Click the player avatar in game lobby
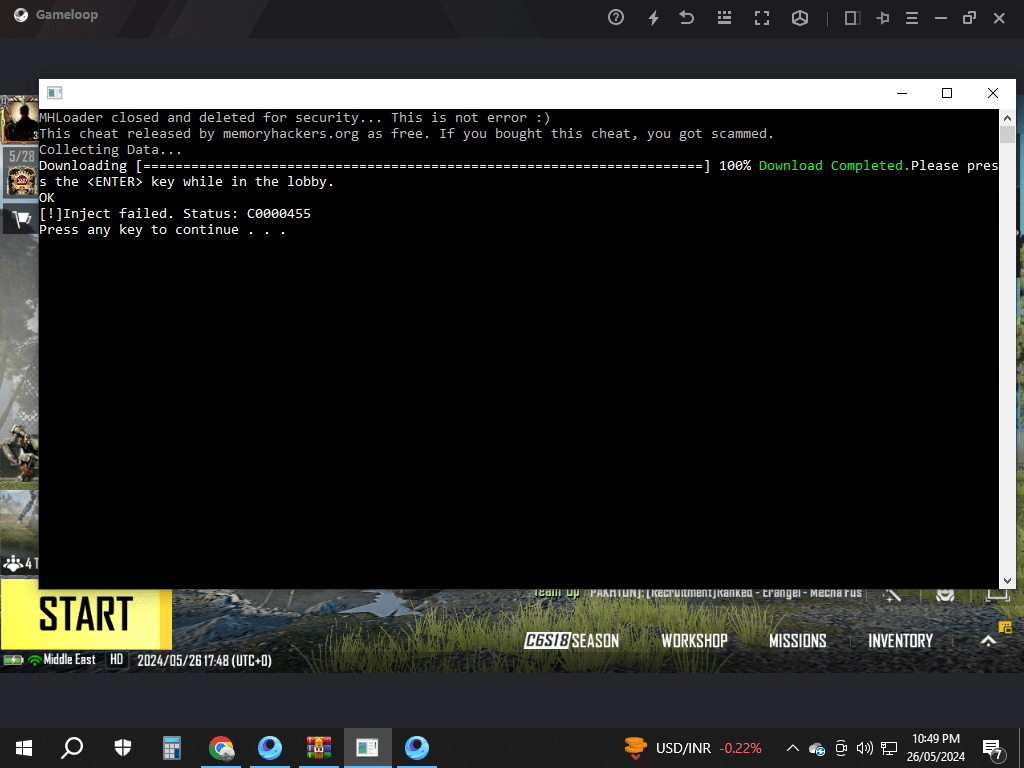Image resolution: width=1024 pixels, height=768 pixels. click(20, 120)
